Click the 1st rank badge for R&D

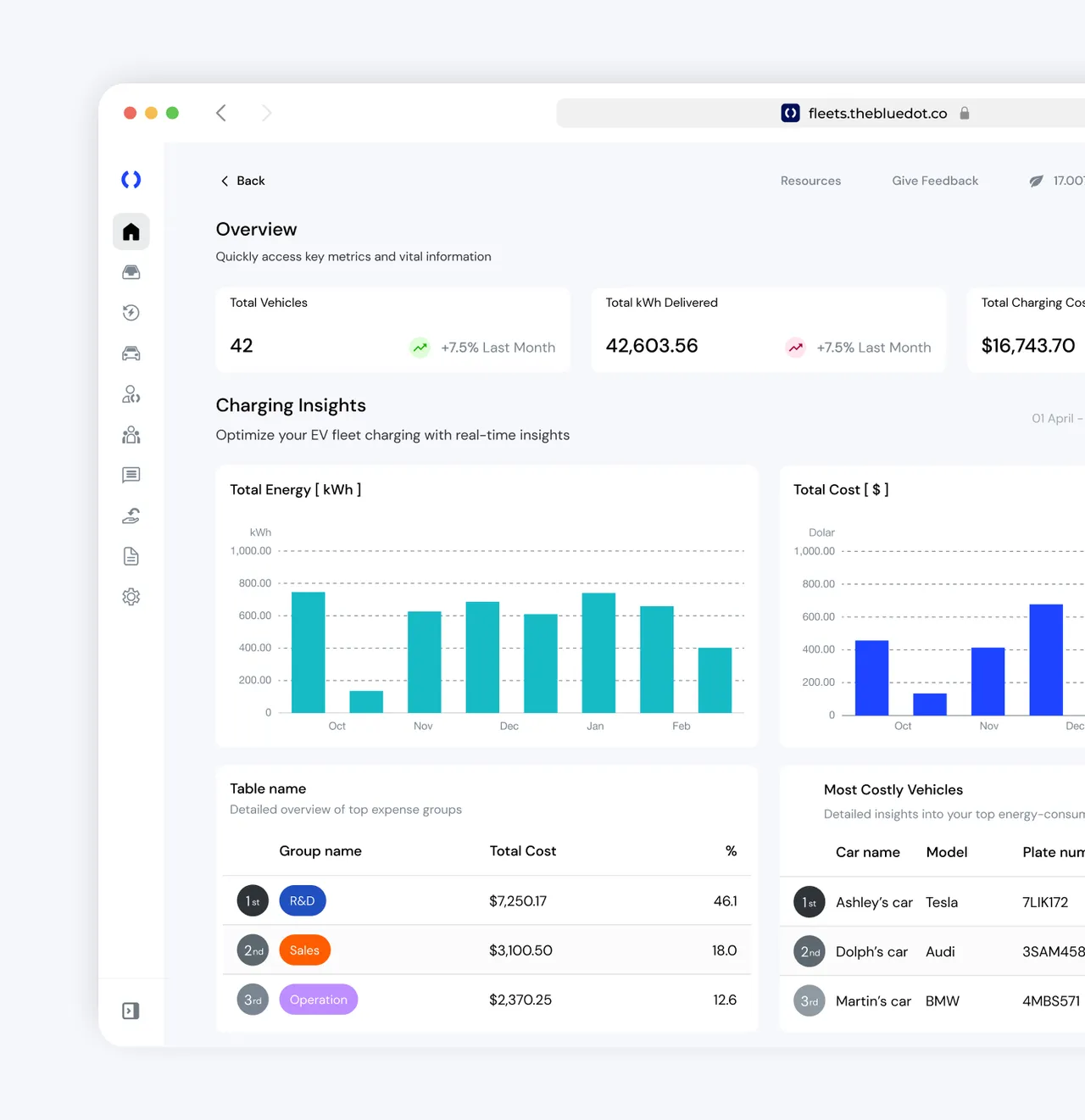(x=253, y=900)
